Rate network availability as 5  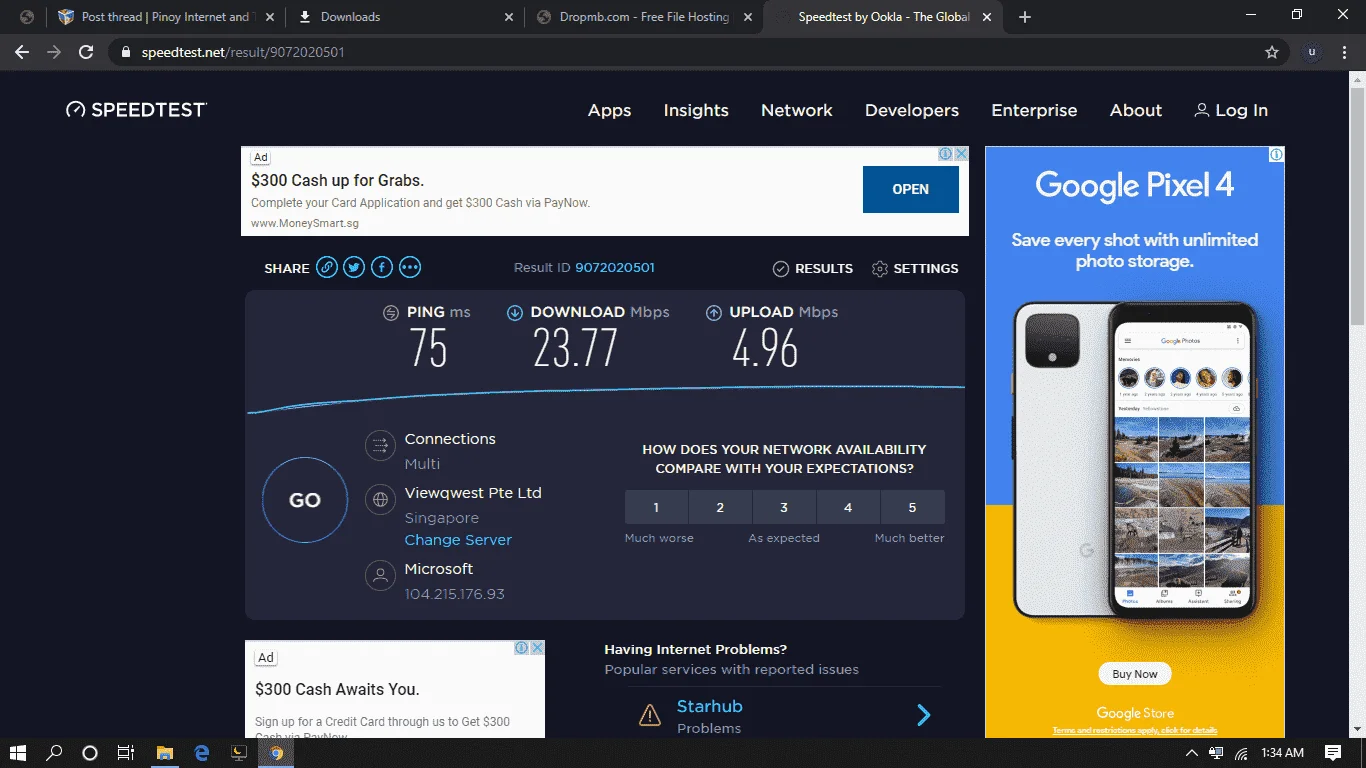(912, 507)
